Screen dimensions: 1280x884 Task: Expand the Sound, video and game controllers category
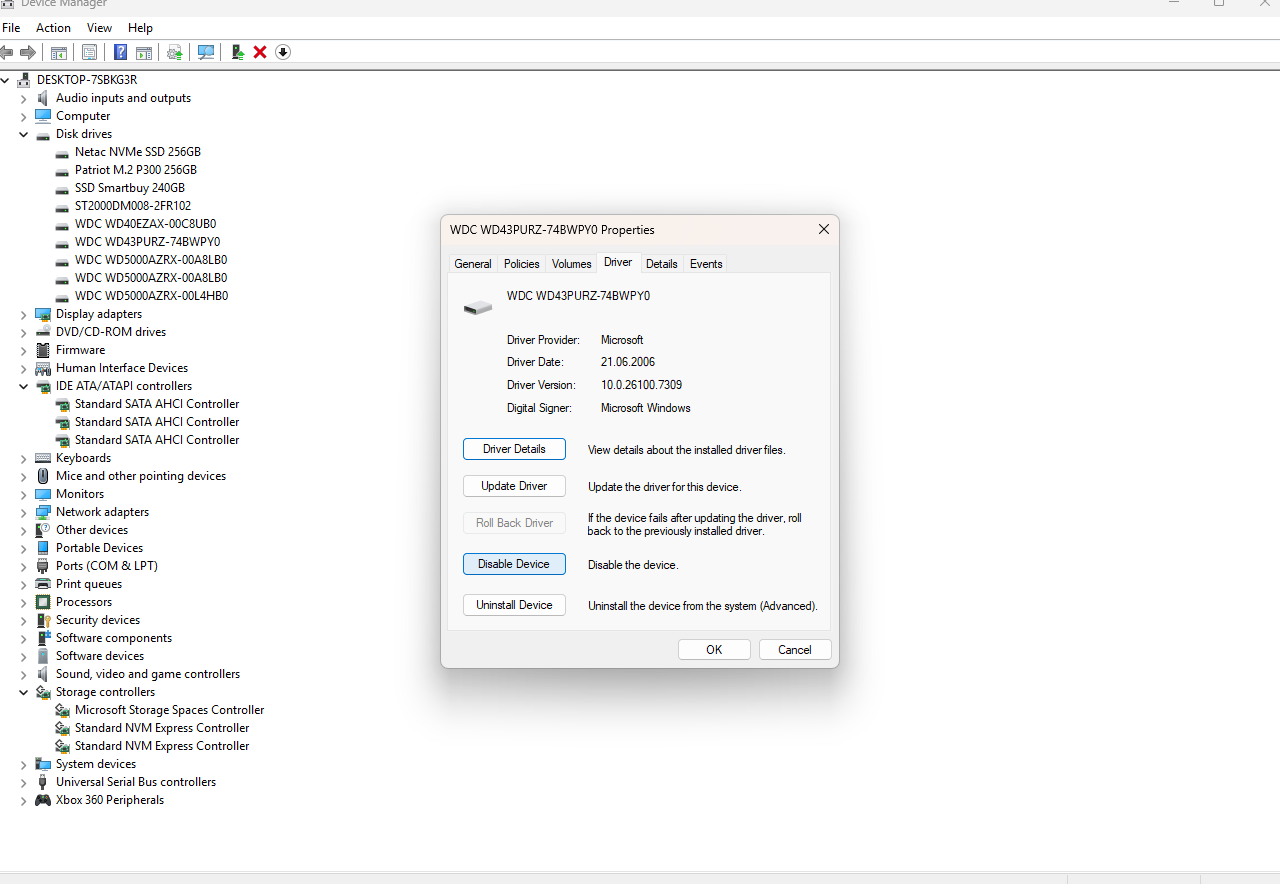(x=23, y=674)
